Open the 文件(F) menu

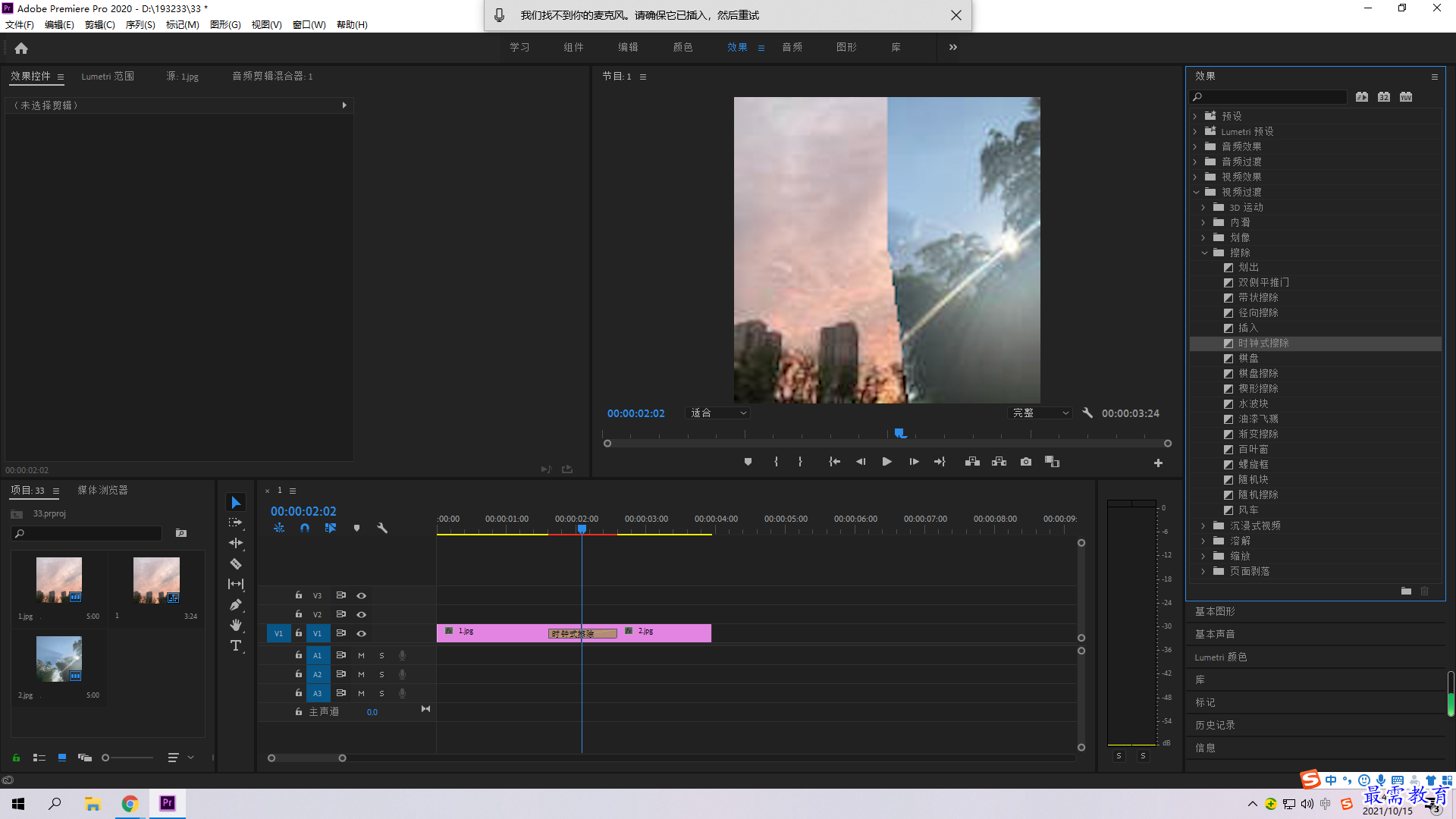pos(20,25)
